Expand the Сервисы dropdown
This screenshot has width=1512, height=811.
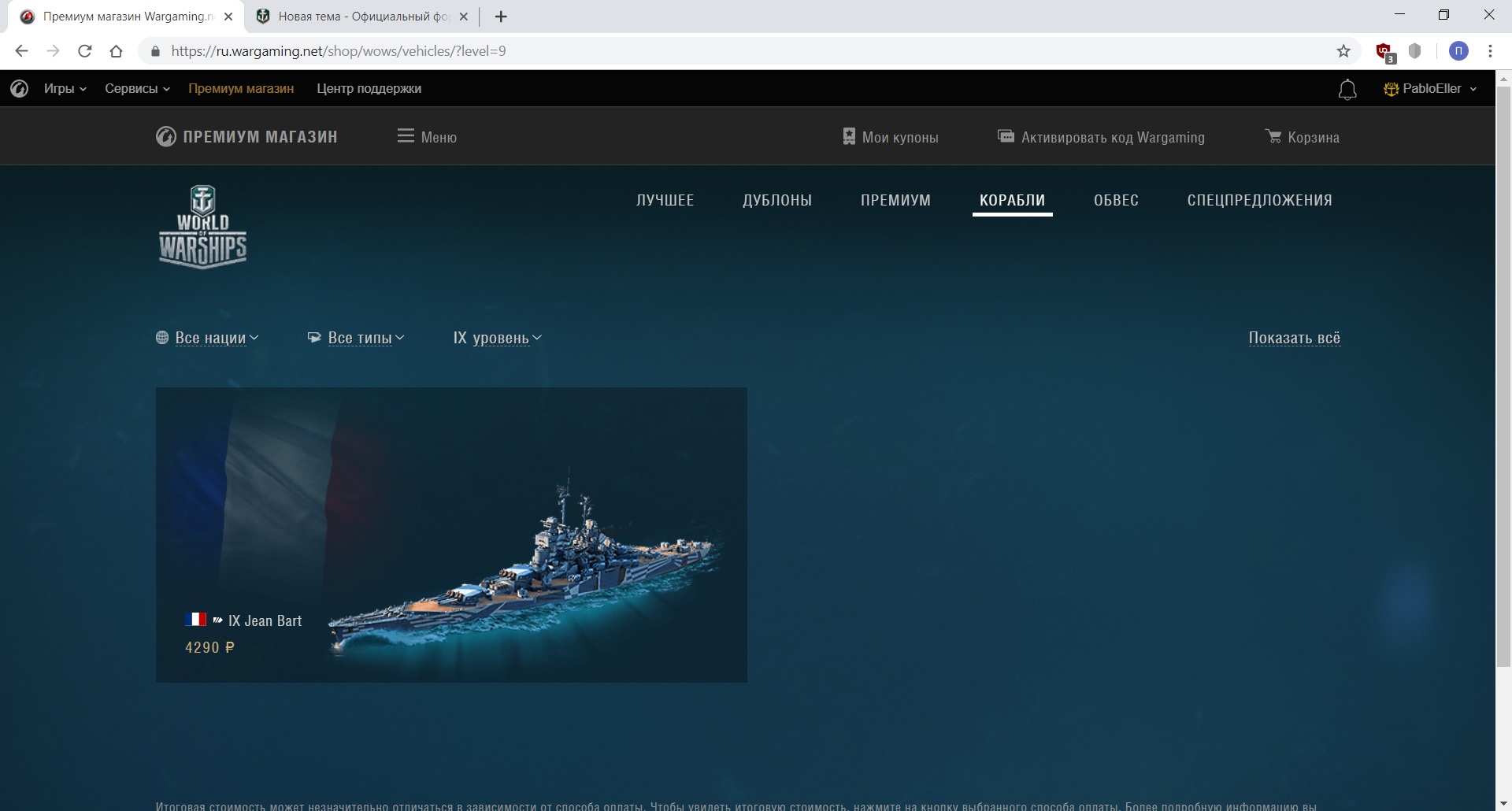coord(138,89)
